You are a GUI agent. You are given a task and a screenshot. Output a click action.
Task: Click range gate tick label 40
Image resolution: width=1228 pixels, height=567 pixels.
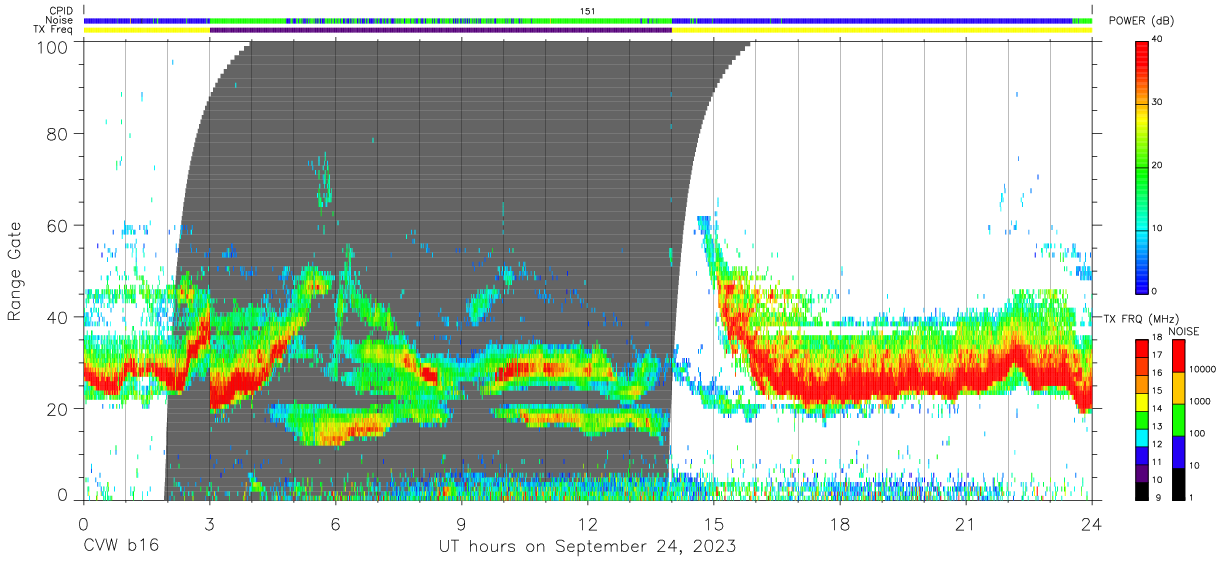[58, 317]
